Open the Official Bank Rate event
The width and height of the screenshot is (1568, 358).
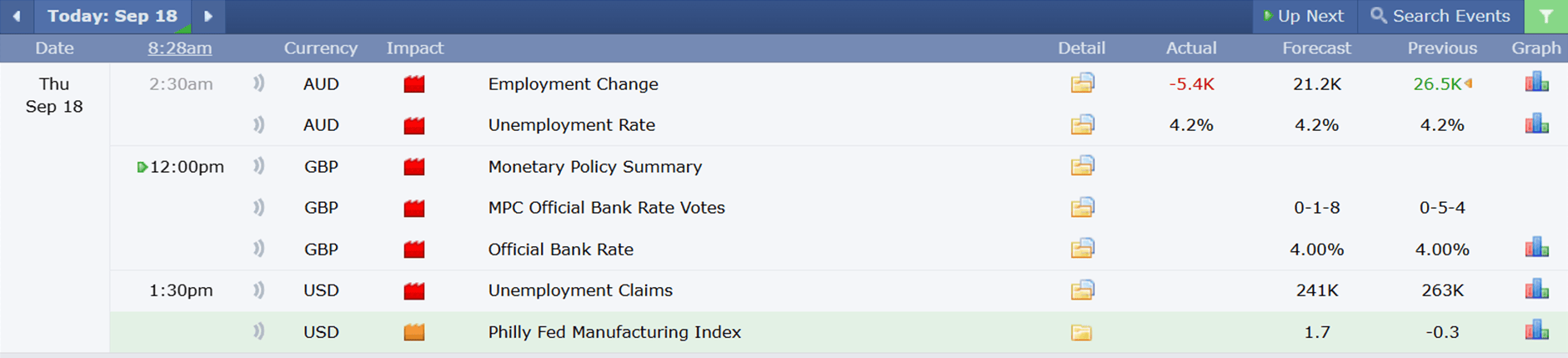561,250
